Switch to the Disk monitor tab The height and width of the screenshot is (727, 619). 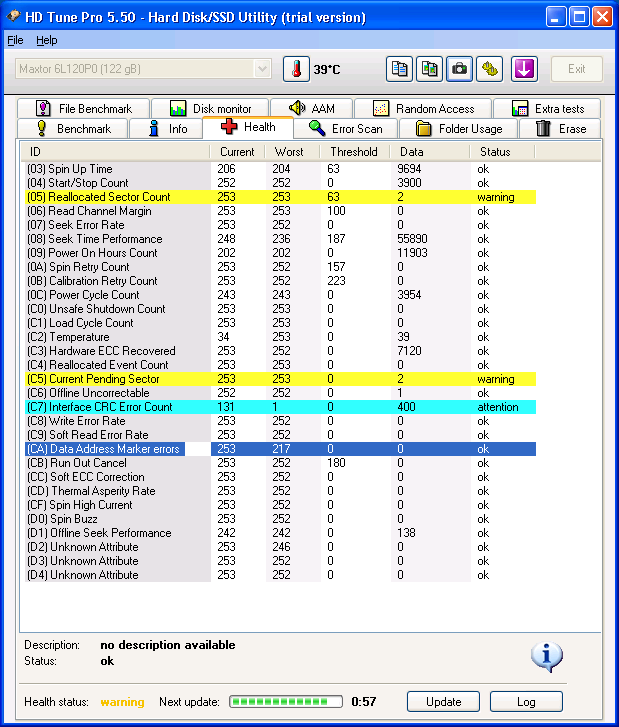[x=210, y=108]
